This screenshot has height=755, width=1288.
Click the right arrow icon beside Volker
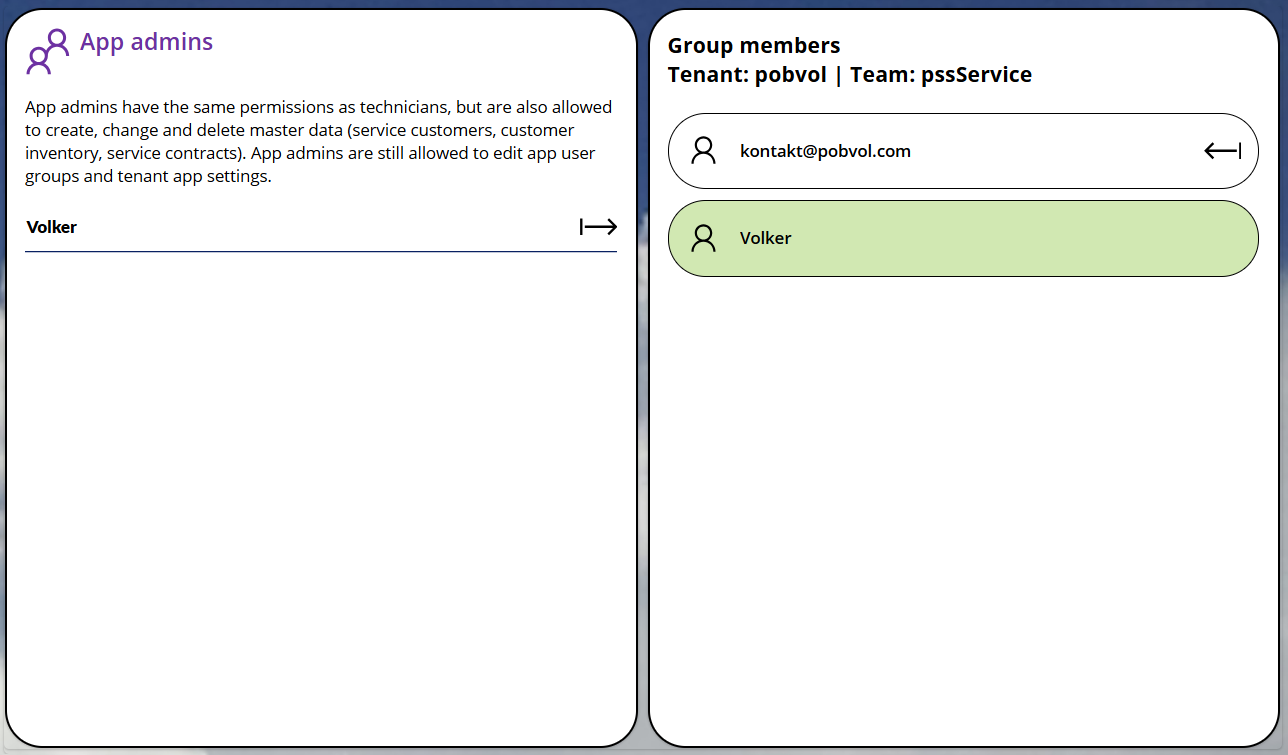598,227
